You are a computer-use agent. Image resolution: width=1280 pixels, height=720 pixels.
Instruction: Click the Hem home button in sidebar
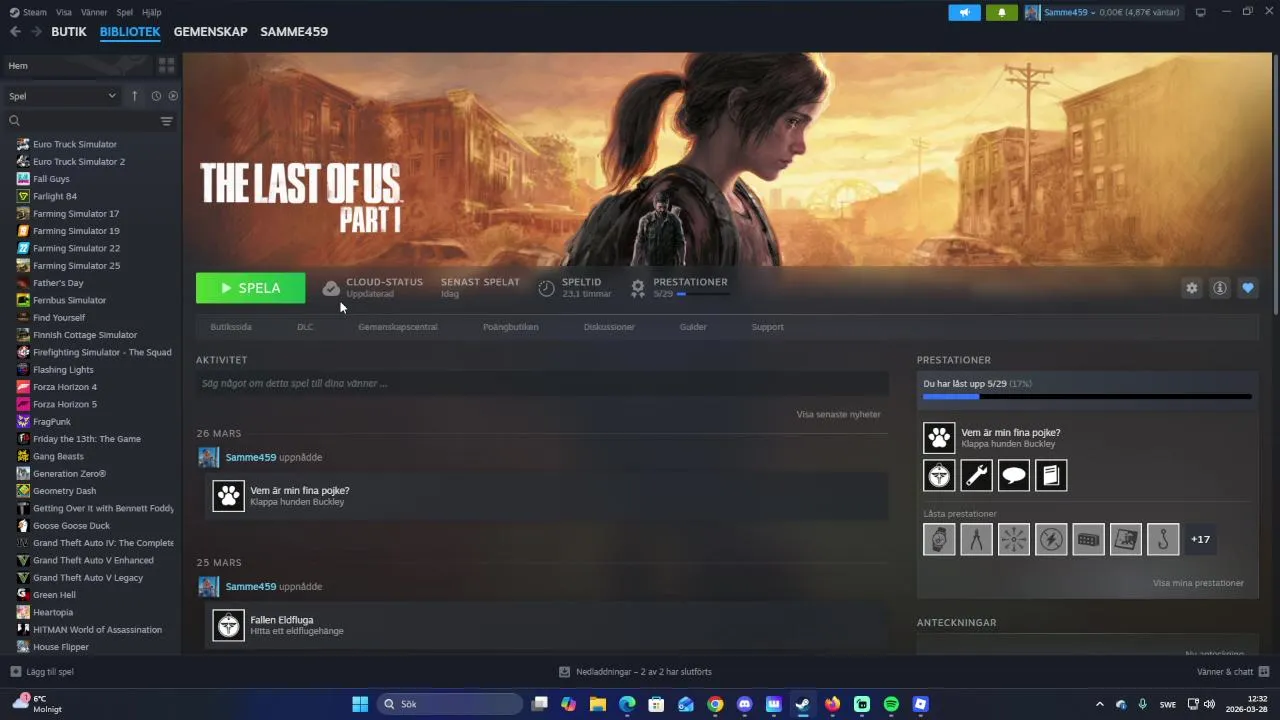click(x=78, y=65)
